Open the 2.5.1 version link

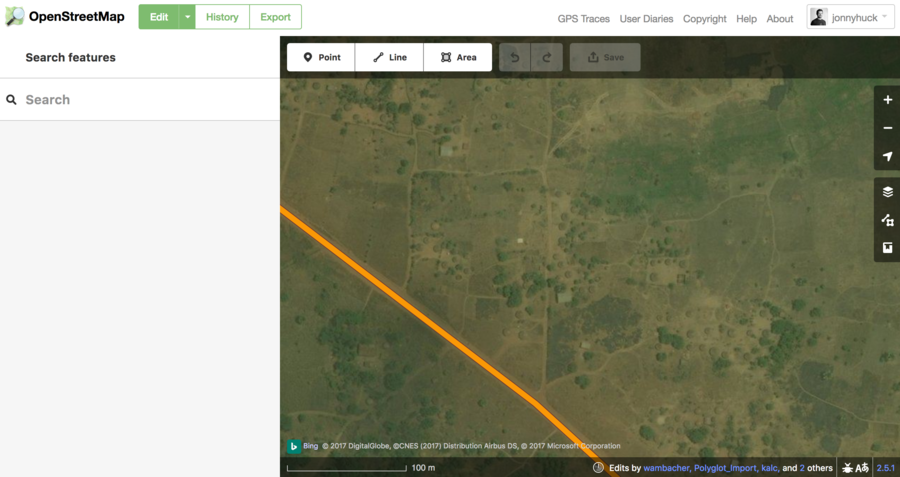(x=886, y=468)
